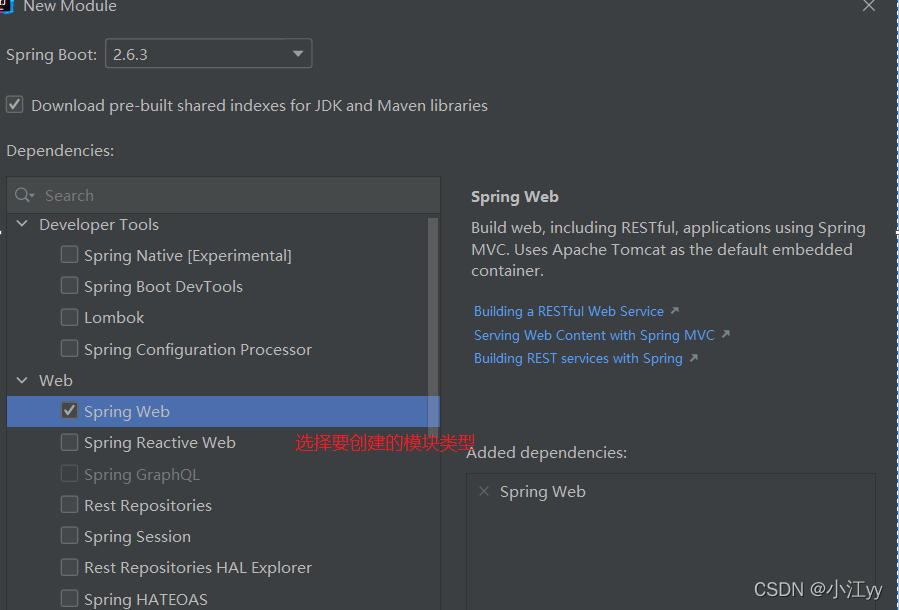Remove Spring Web using the X icon
The height and width of the screenshot is (610, 899).
point(484,491)
